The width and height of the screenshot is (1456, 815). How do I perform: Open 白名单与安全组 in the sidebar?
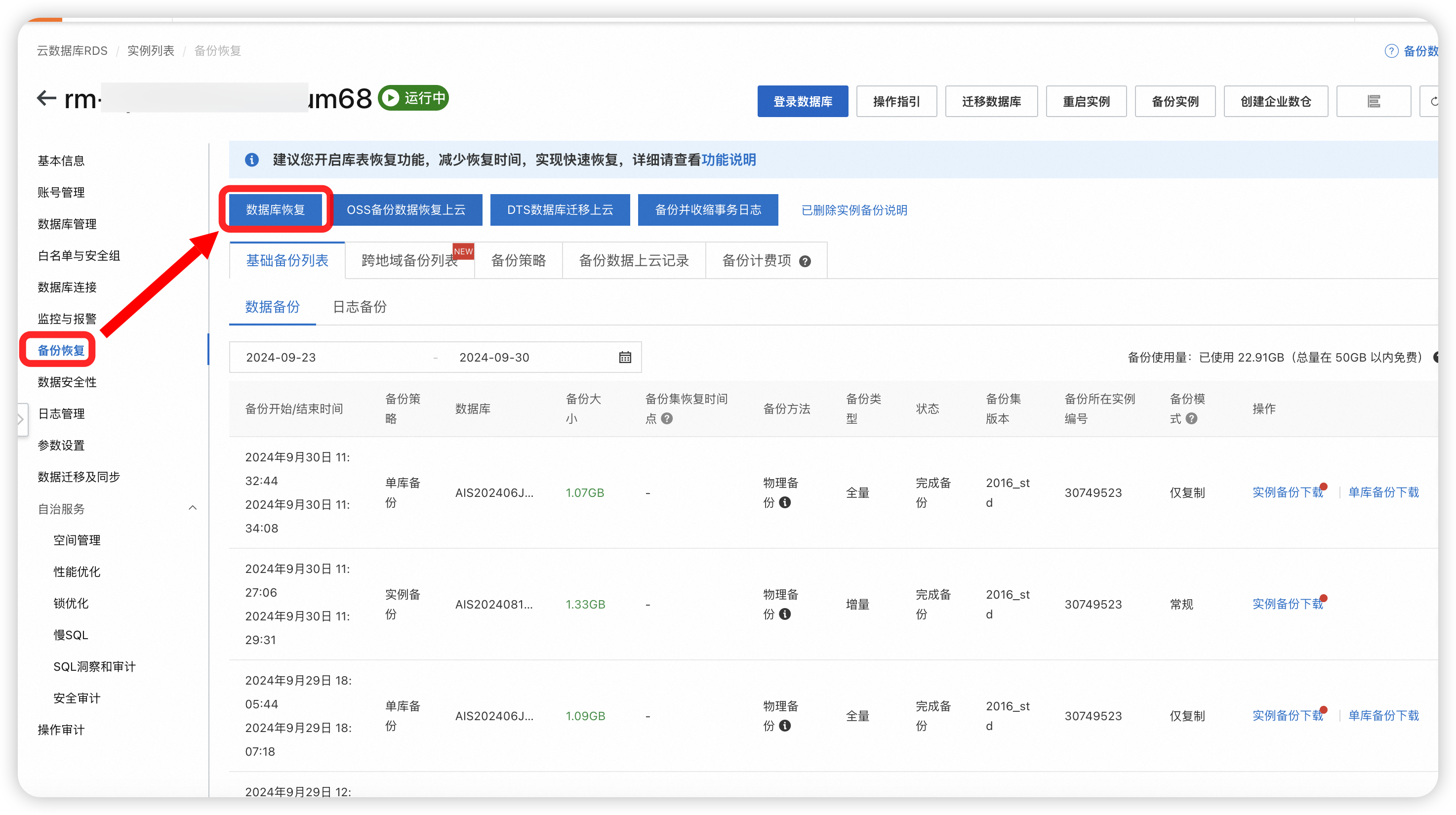pyautogui.click(x=79, y=256)
